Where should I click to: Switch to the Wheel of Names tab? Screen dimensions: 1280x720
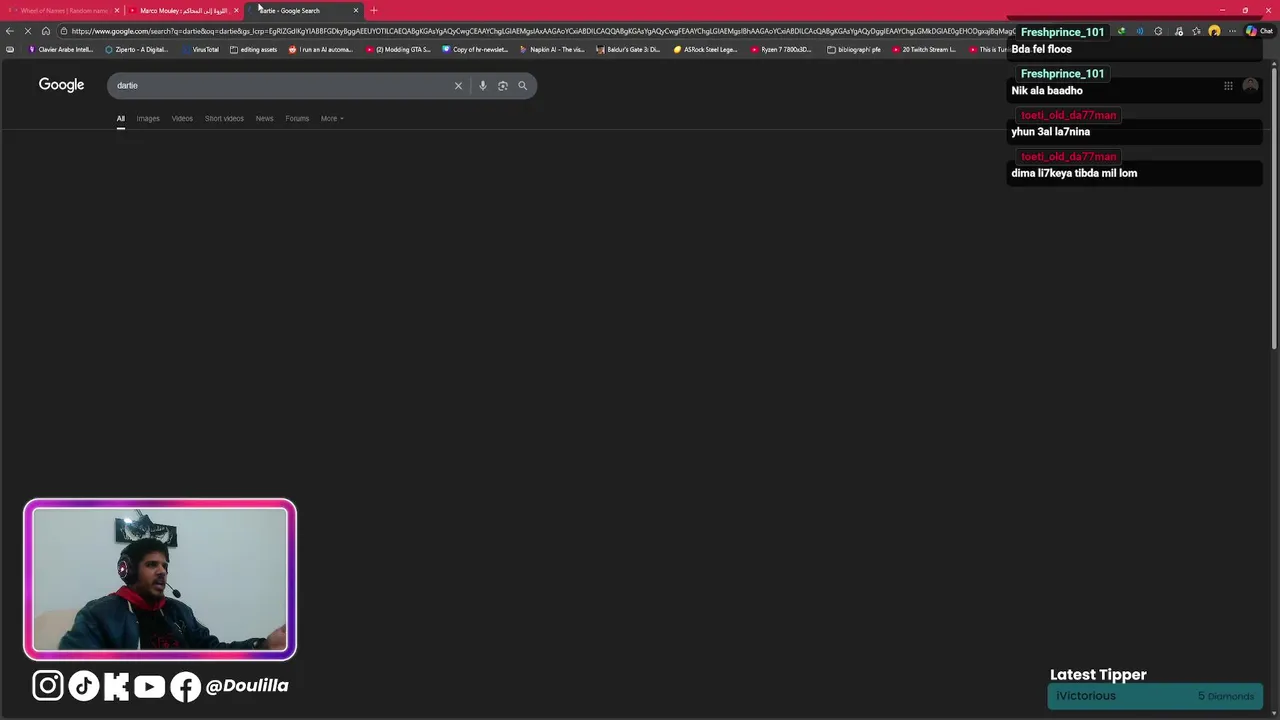click(62, 10)
